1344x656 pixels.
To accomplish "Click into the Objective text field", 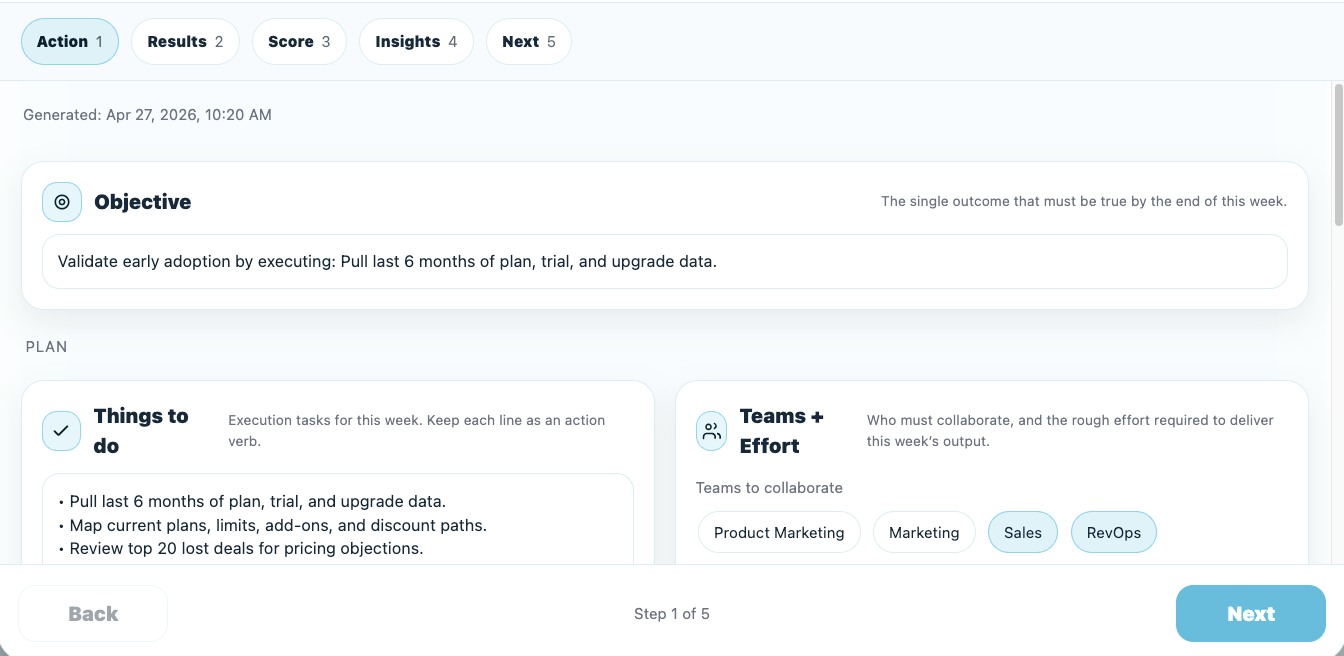I will (x=664, y=262).
